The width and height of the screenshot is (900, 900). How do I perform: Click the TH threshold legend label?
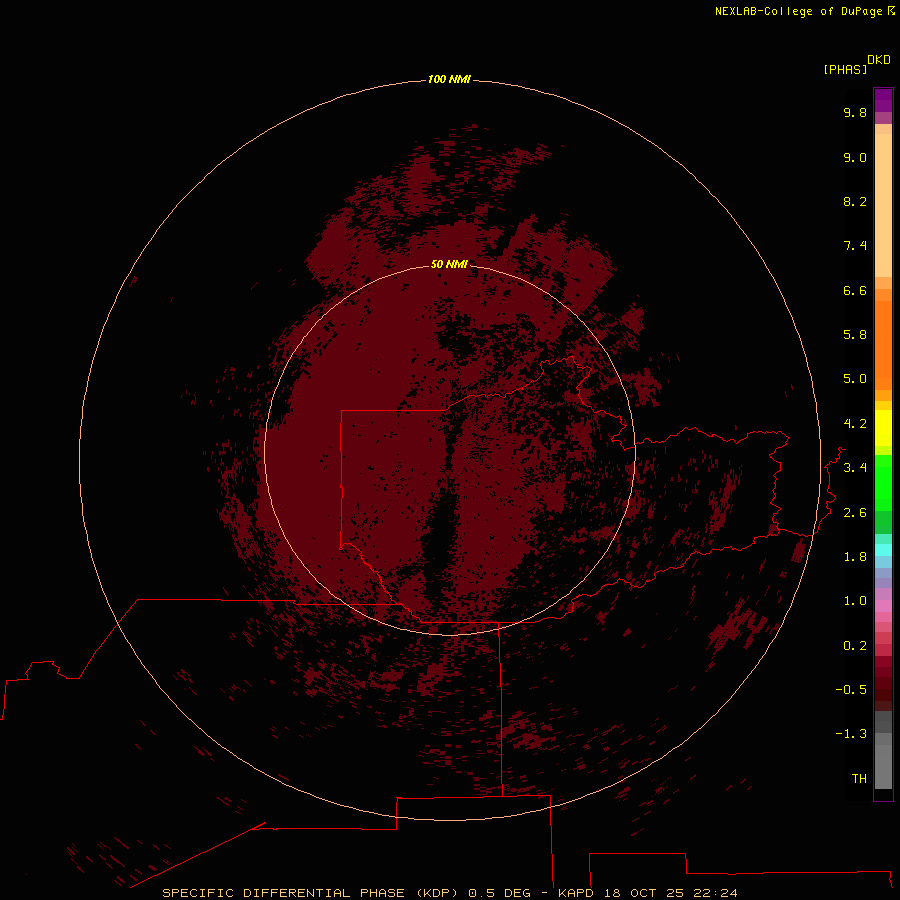[859, 779]
